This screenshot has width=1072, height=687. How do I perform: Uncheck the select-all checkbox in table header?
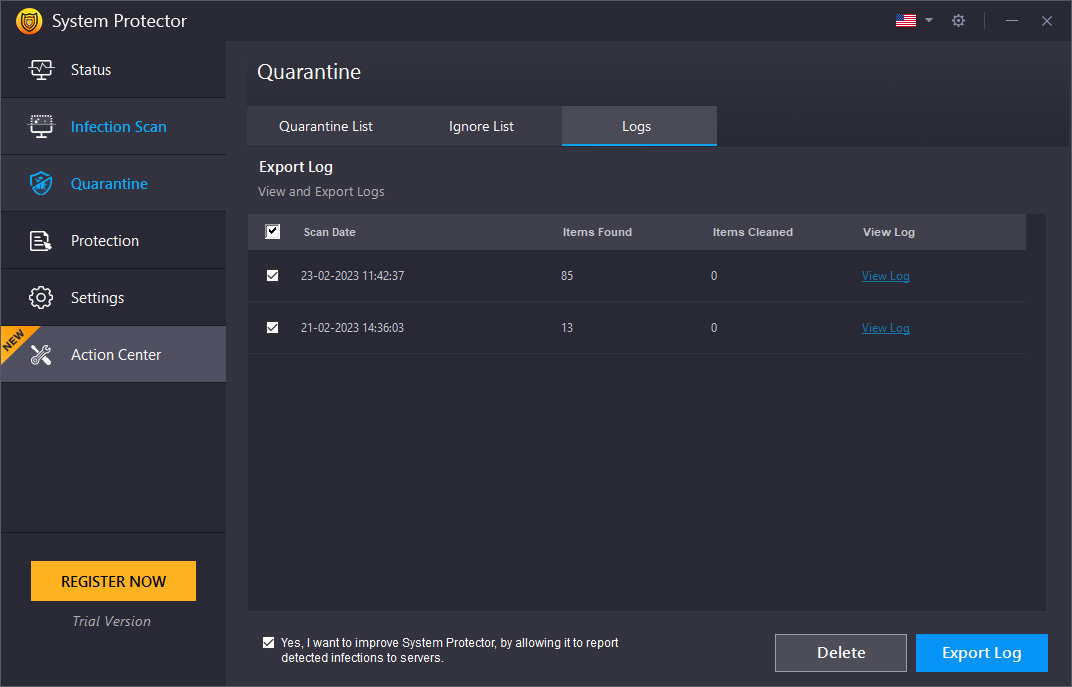272,231
